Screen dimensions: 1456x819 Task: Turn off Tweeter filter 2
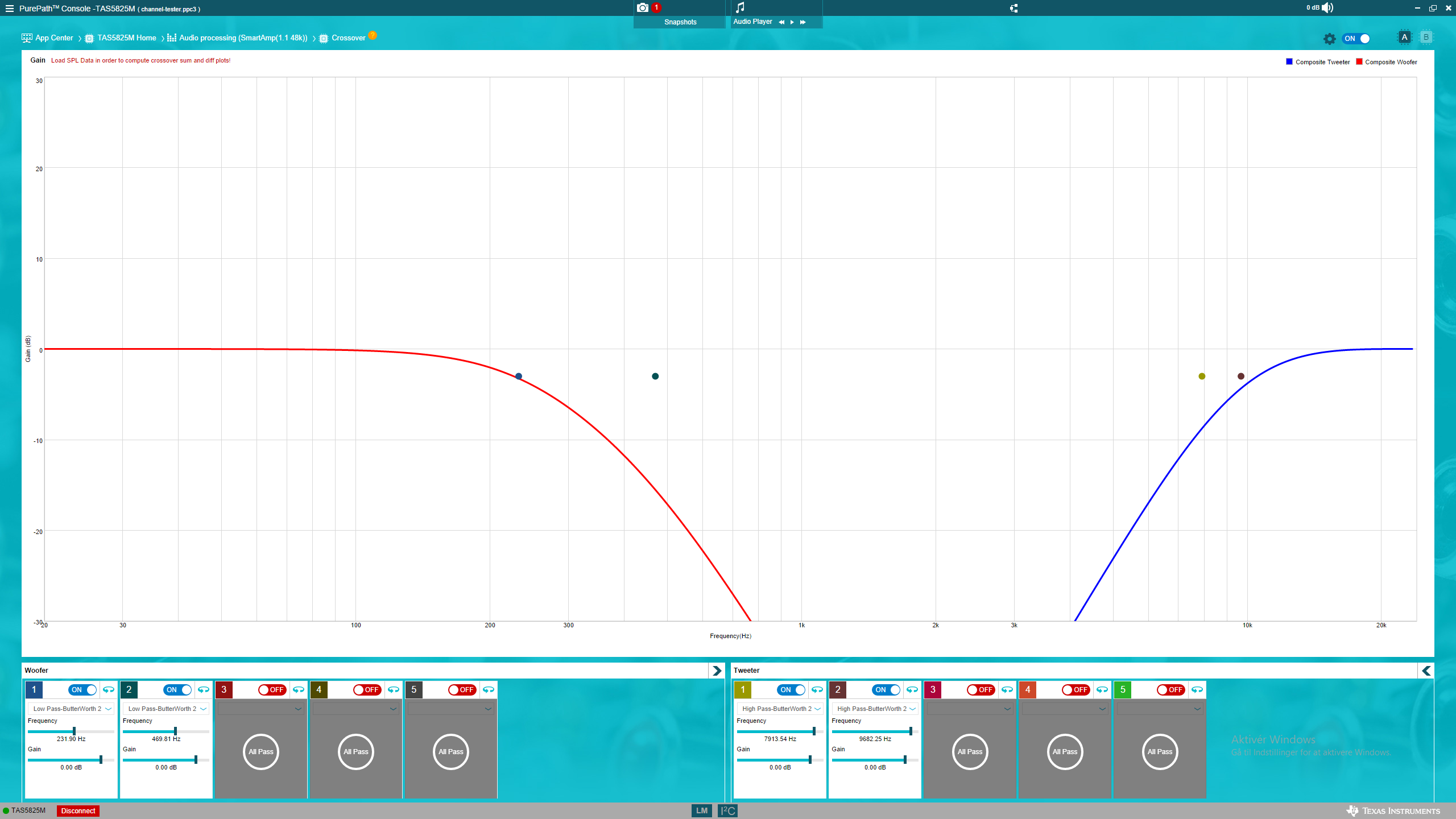(x=886, y=690)
